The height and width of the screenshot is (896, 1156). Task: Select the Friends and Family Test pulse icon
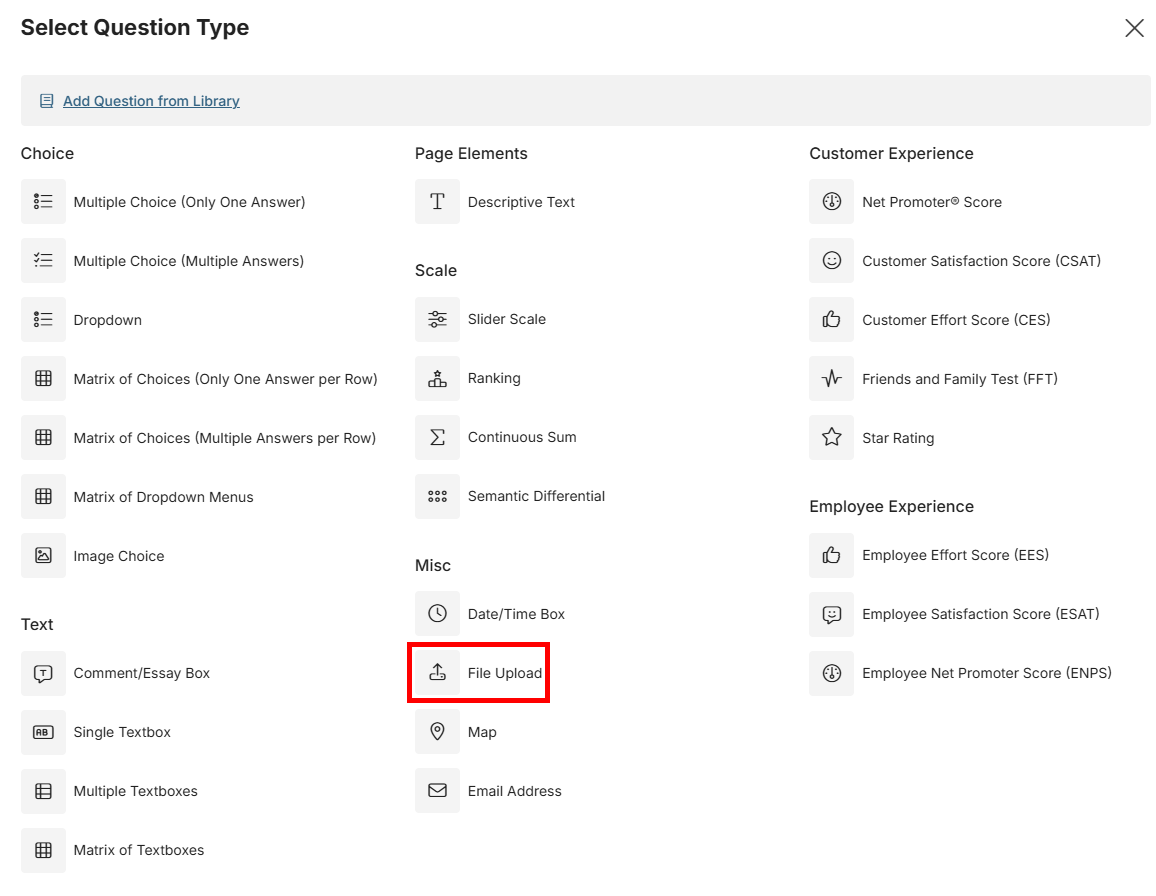point(832,378)
